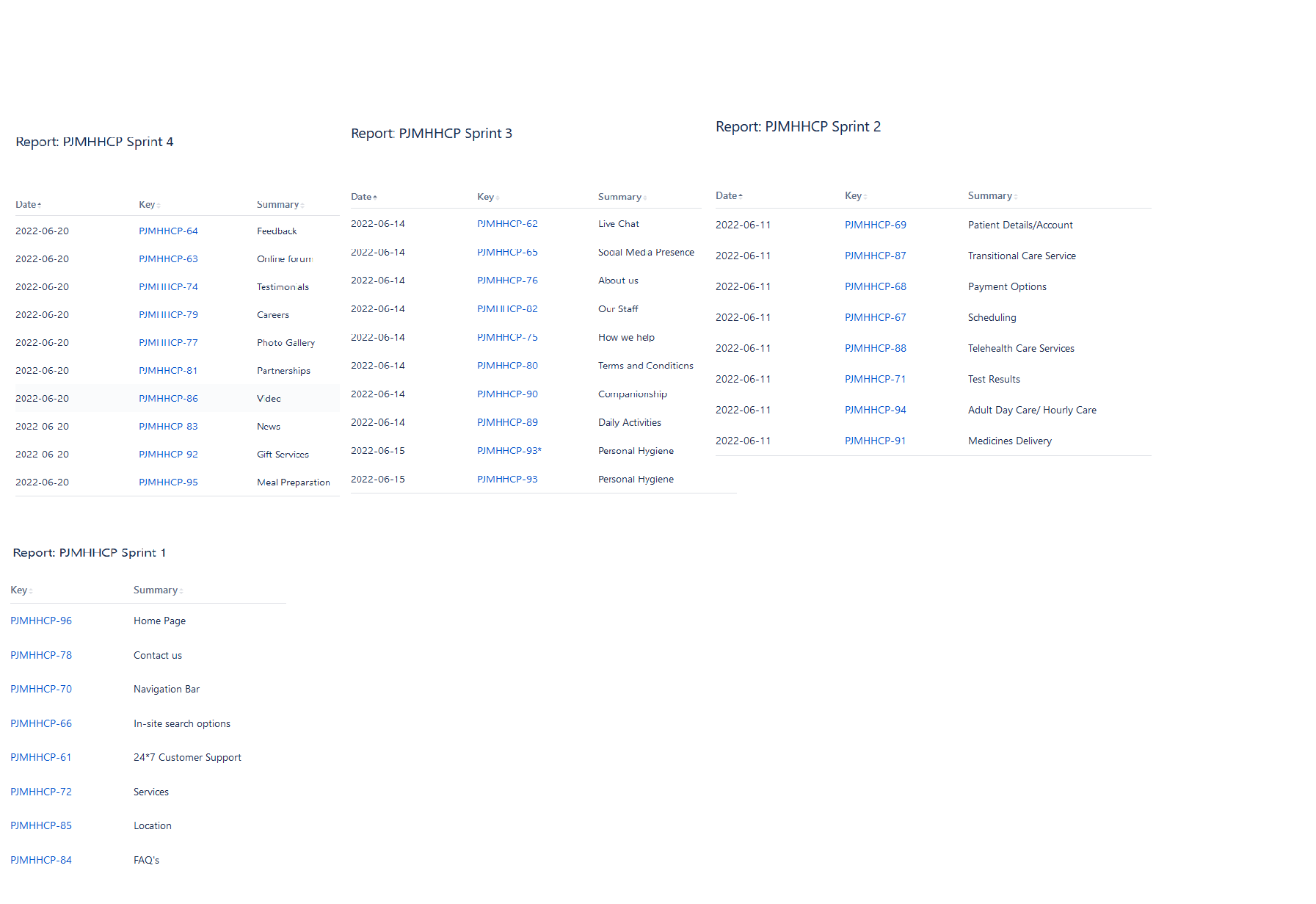Viewport: 1316px width, 904px height.
Task: Click the "Live Chat" summary
Action: (x=619, y=224)
